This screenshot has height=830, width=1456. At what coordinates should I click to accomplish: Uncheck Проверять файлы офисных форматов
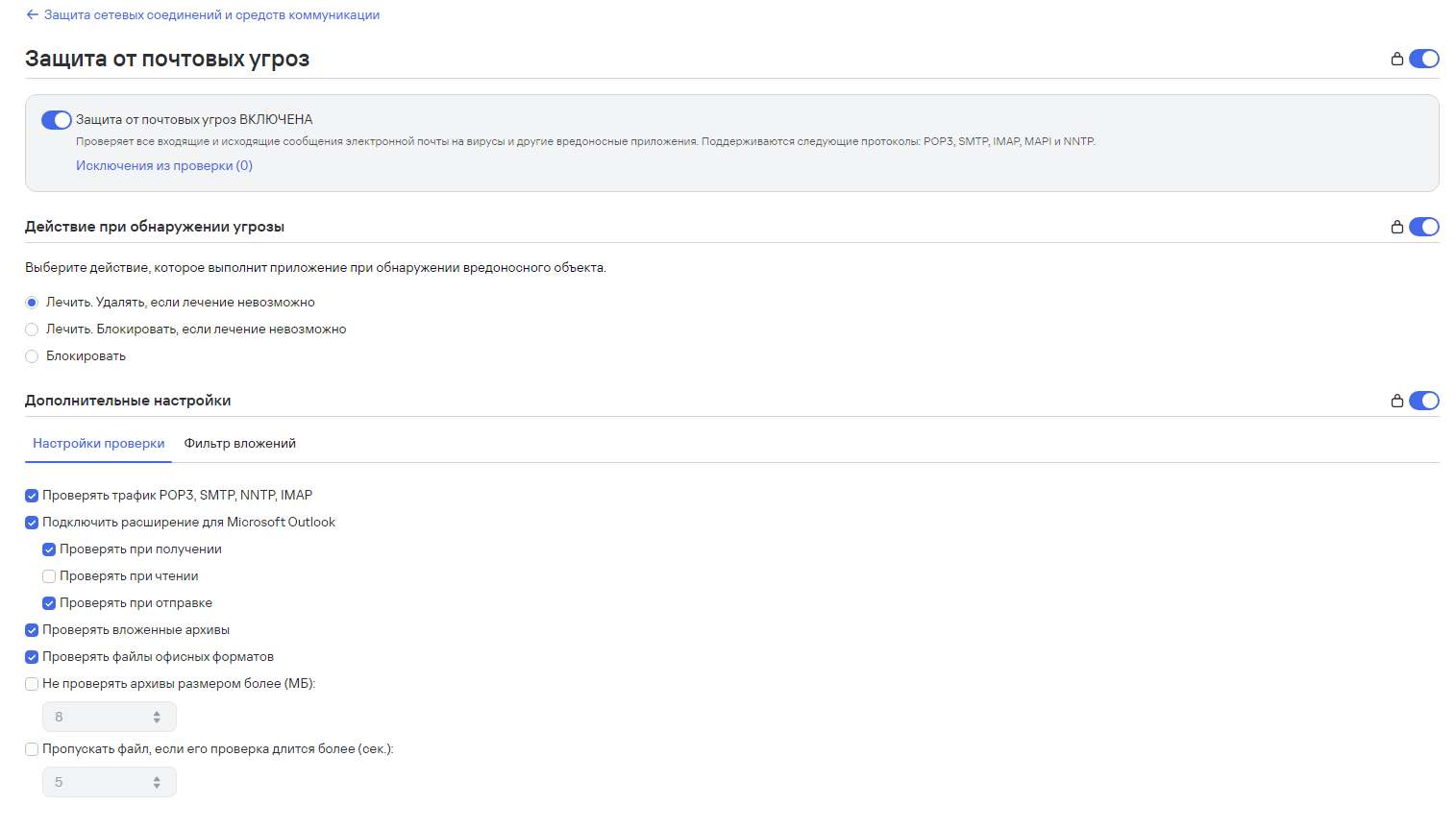click(x=32, y=657)
